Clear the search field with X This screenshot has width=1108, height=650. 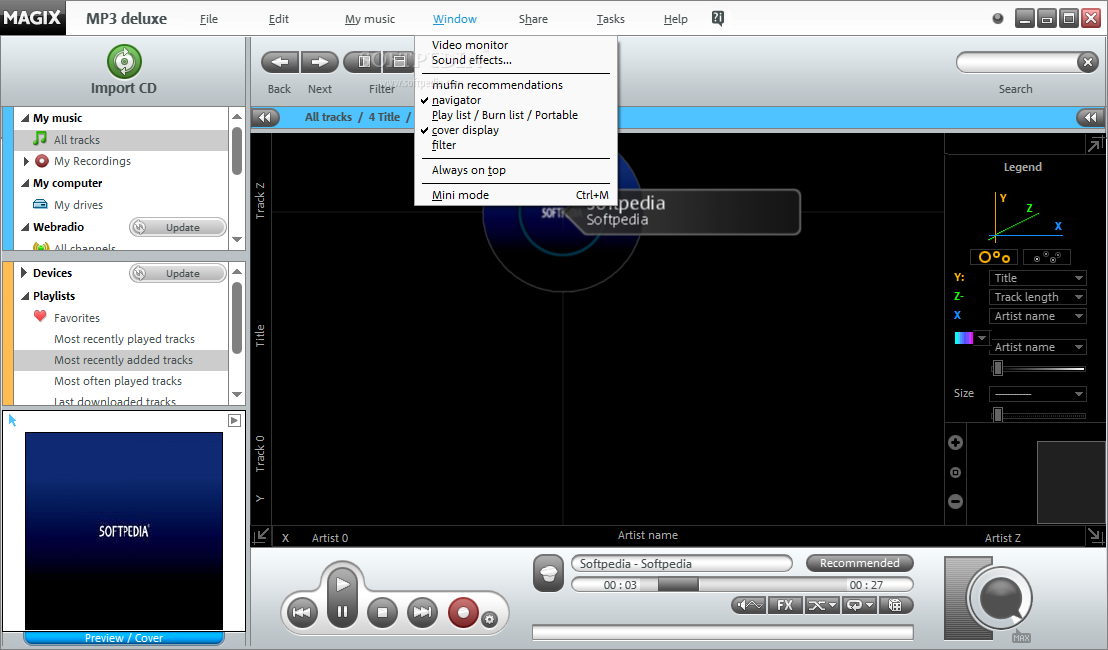tap(1088, 62)
